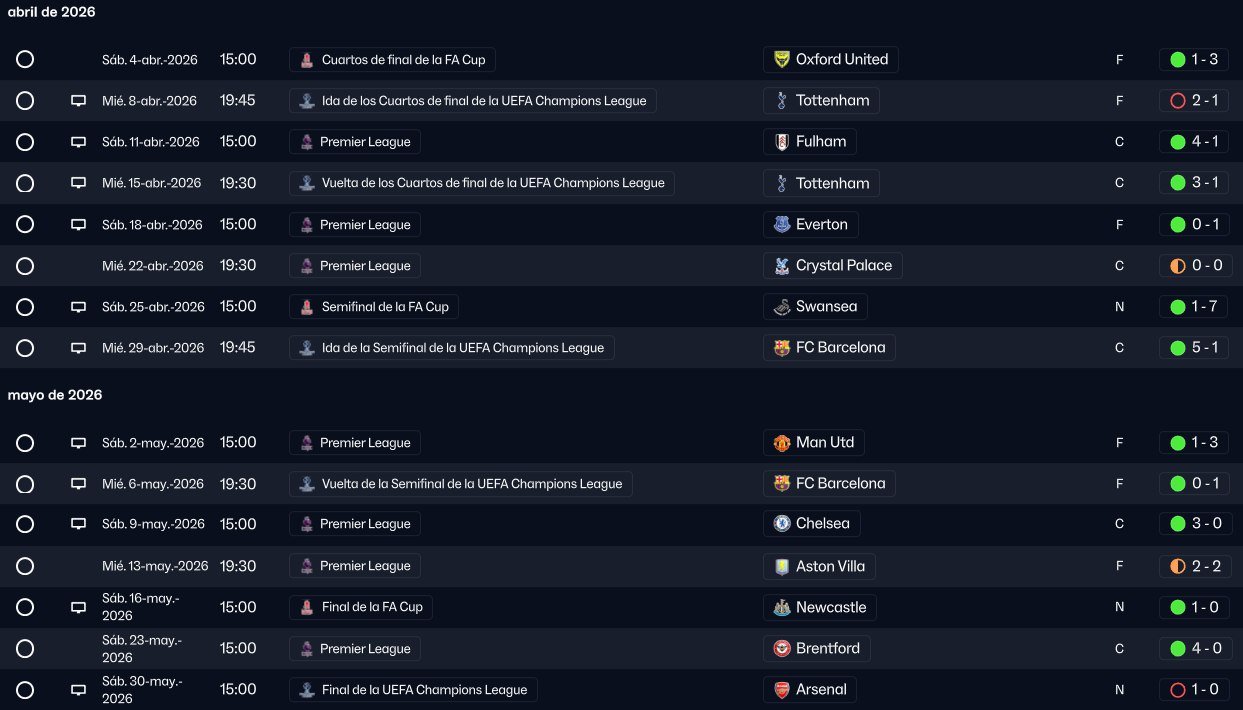Click the Arsenal club crest
Viewport: 1243px width, 710px height.
coord(782,690)
